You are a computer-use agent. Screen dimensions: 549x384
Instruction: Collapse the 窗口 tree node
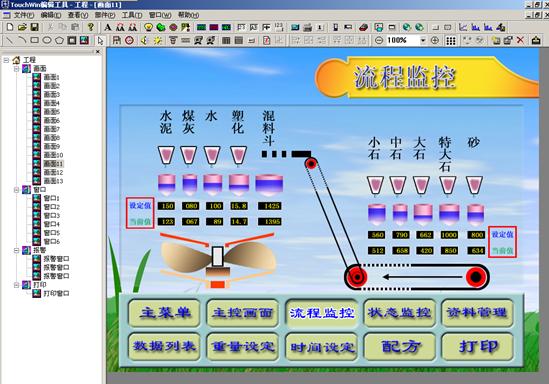(x=16, y=190)
